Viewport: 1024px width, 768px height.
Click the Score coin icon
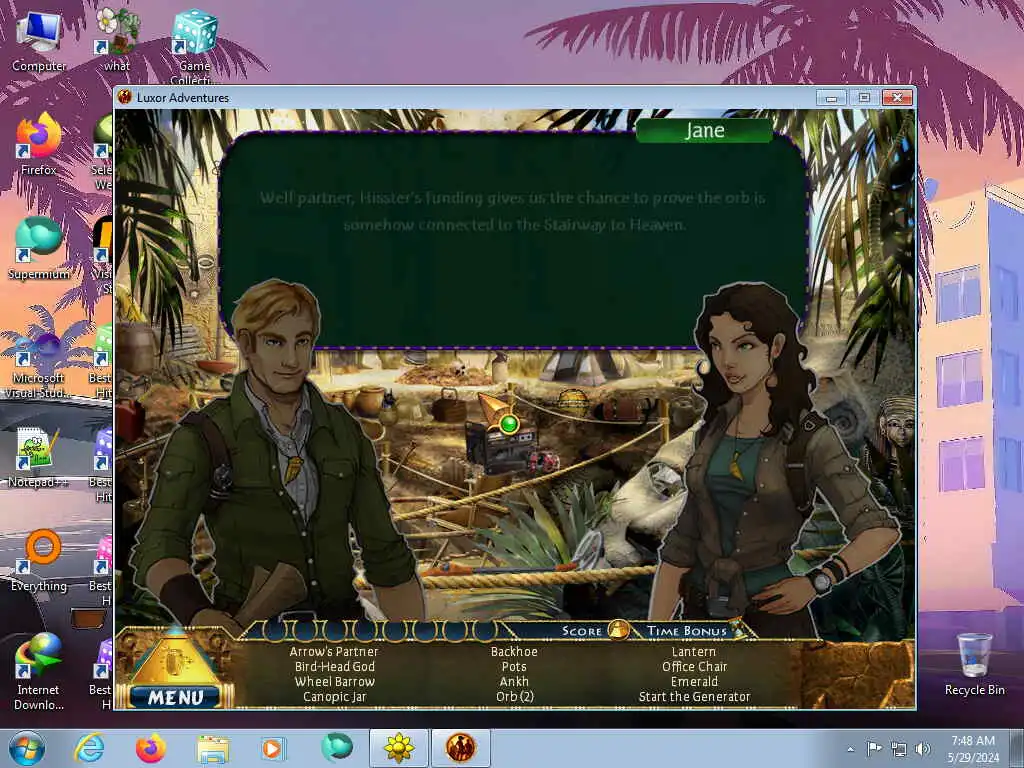tap(618, 630)
